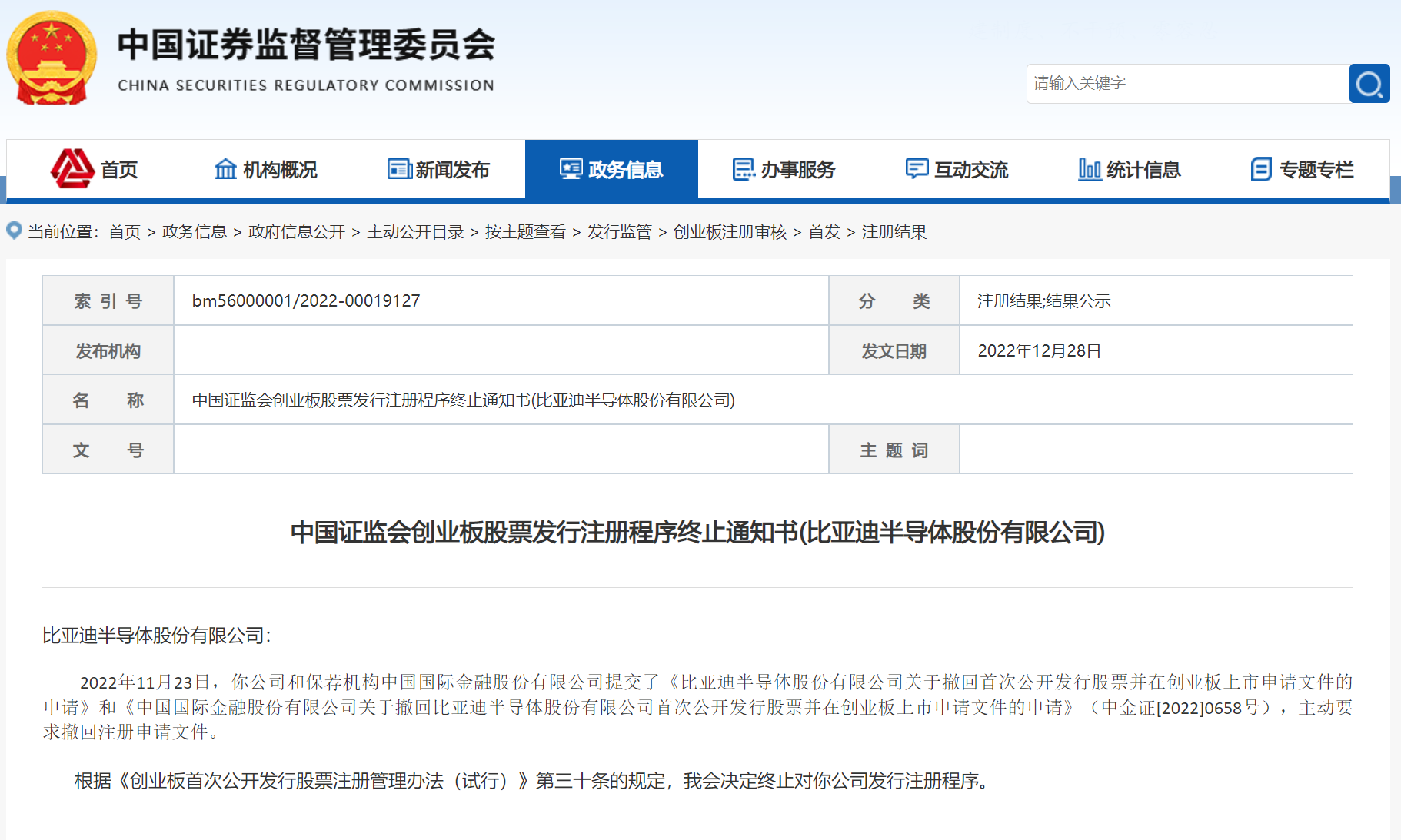Click the 发布机构 table label
Image resolution: width=1401 pixels, height=840 pixels.
coord(108,351)
